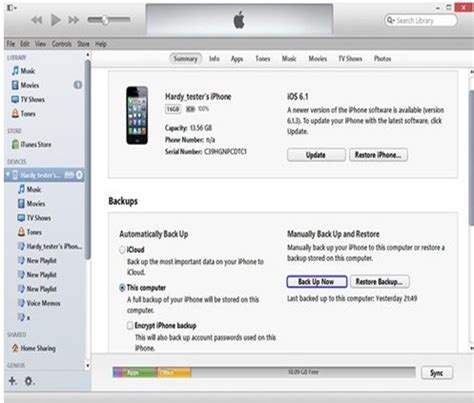This screenshot has height=403, width=474.
Task: Open the first New Playlist entry
Action: [37, 260]
